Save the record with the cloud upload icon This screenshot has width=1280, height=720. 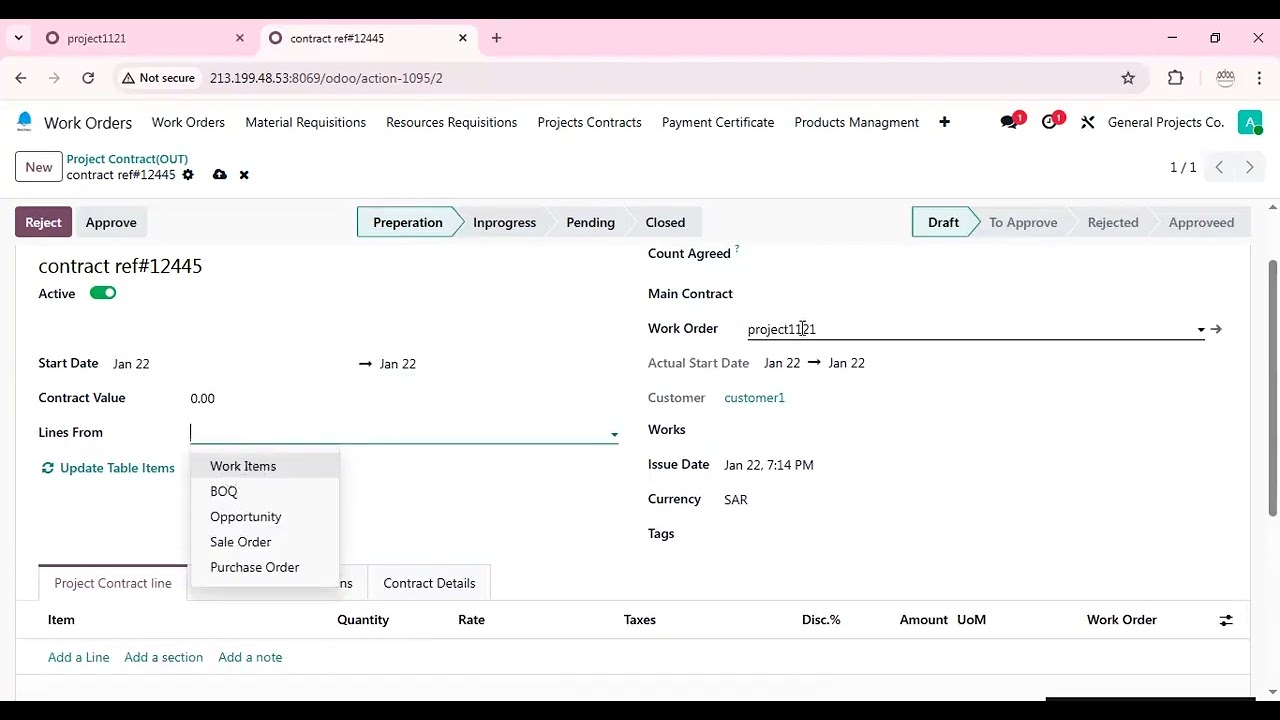click(x=219, y=175)
